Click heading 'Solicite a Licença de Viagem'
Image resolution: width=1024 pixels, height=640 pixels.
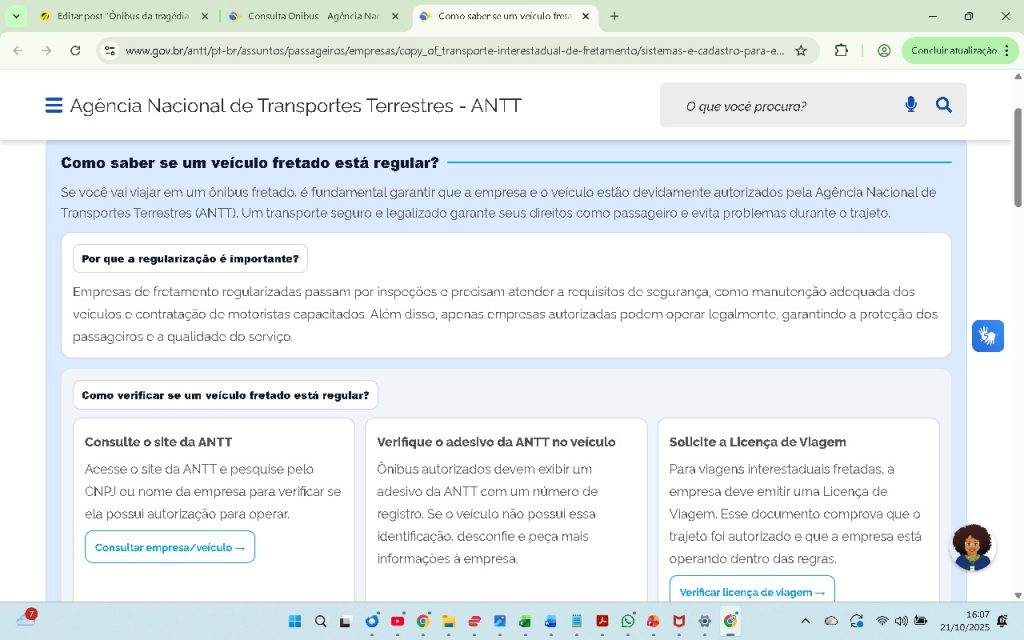[758, 442]
